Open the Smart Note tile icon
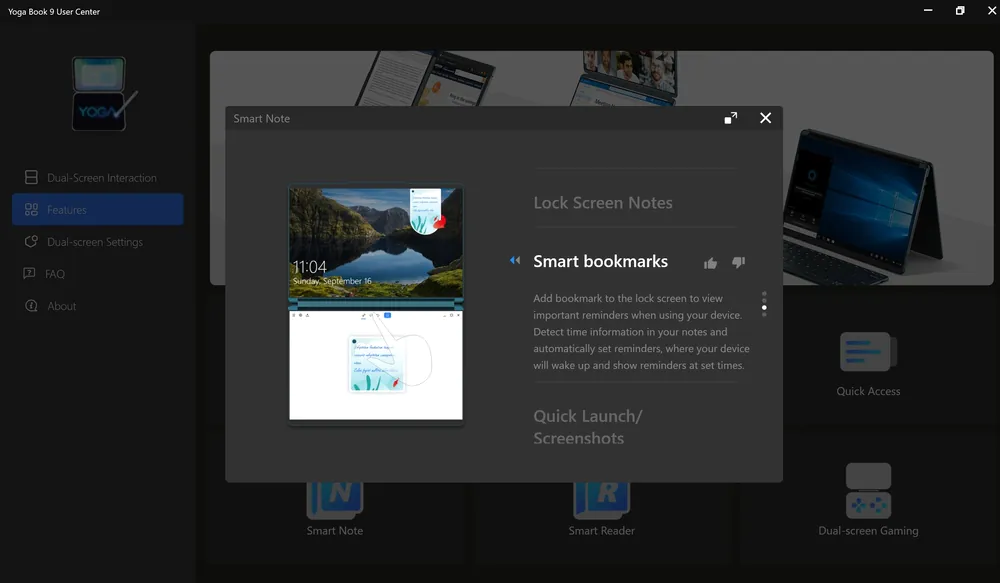The image size is (1000, 583). (x=335, y=500)
